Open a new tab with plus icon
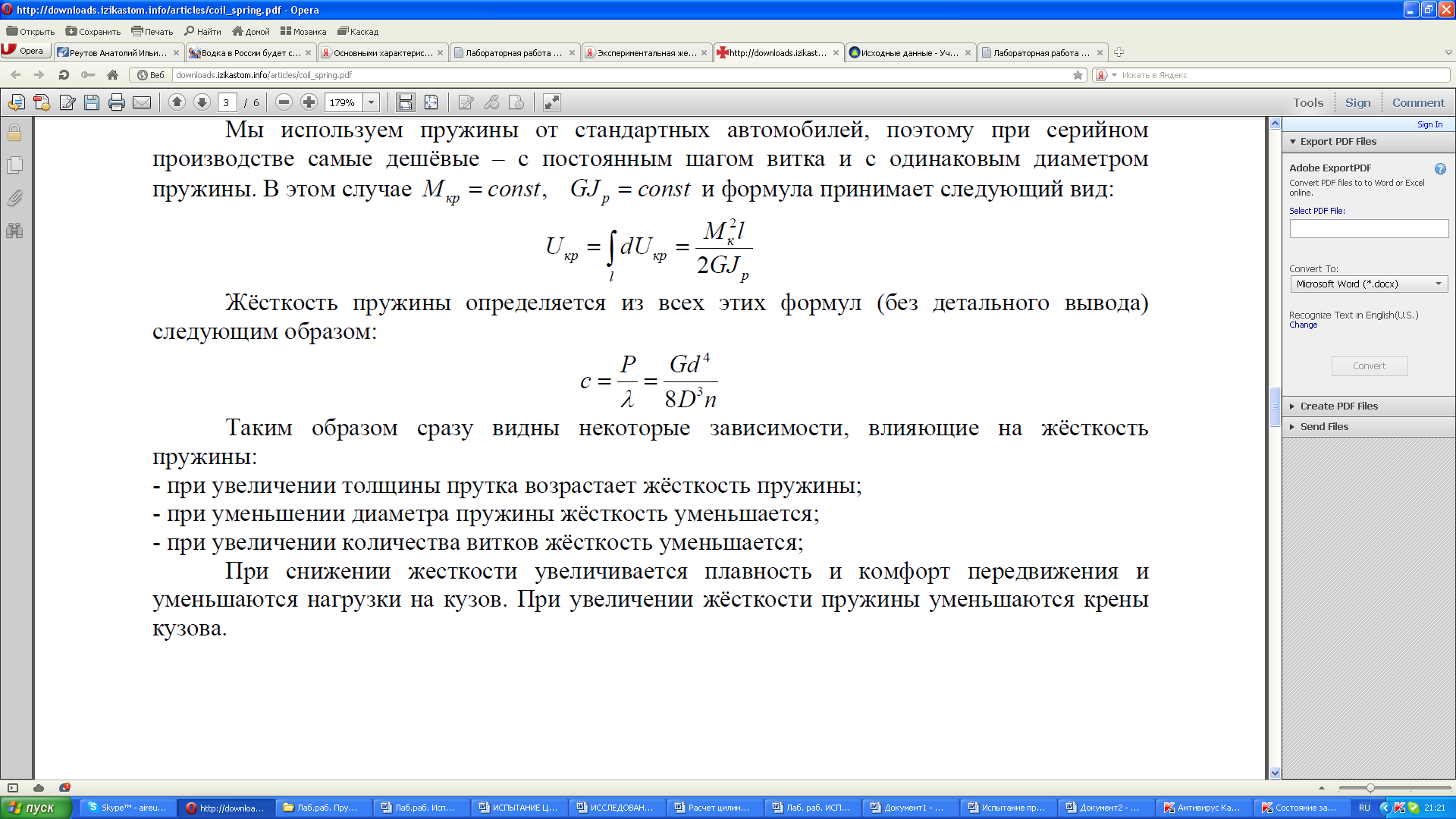 pyautogui.click(x=1119, y=52)
